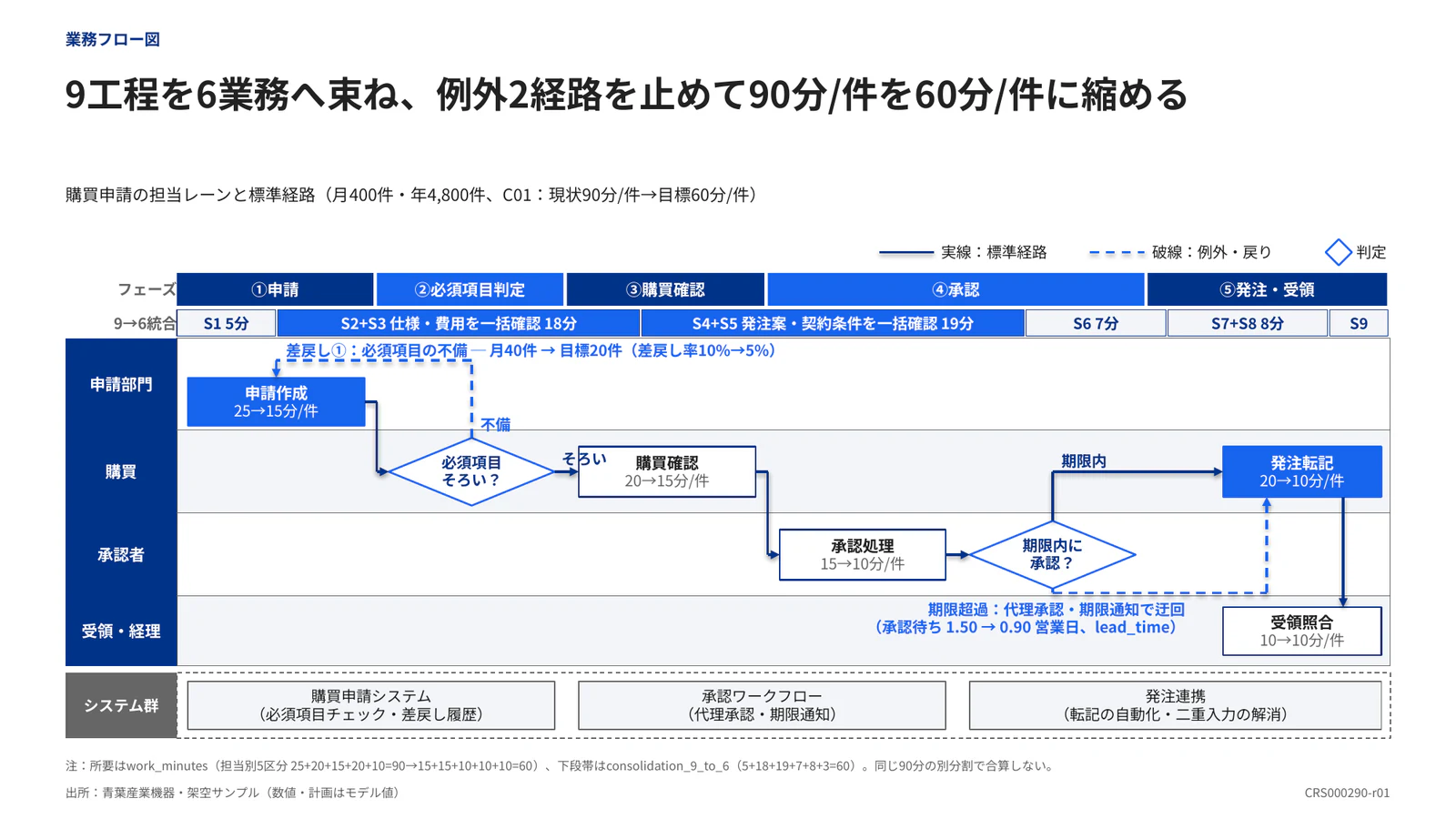This screenshot has height=819, width=1456.
Task: Select the ①申請 phase header
Action: coord(275,289)
